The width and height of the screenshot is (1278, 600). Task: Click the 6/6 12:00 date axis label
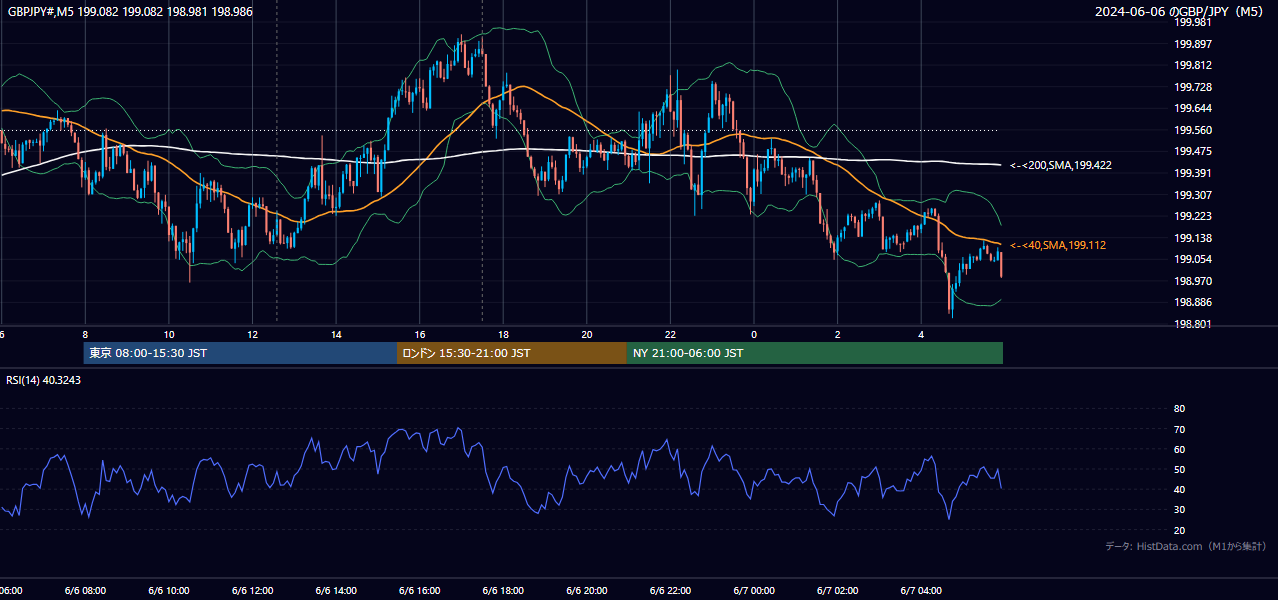point(252,591)
